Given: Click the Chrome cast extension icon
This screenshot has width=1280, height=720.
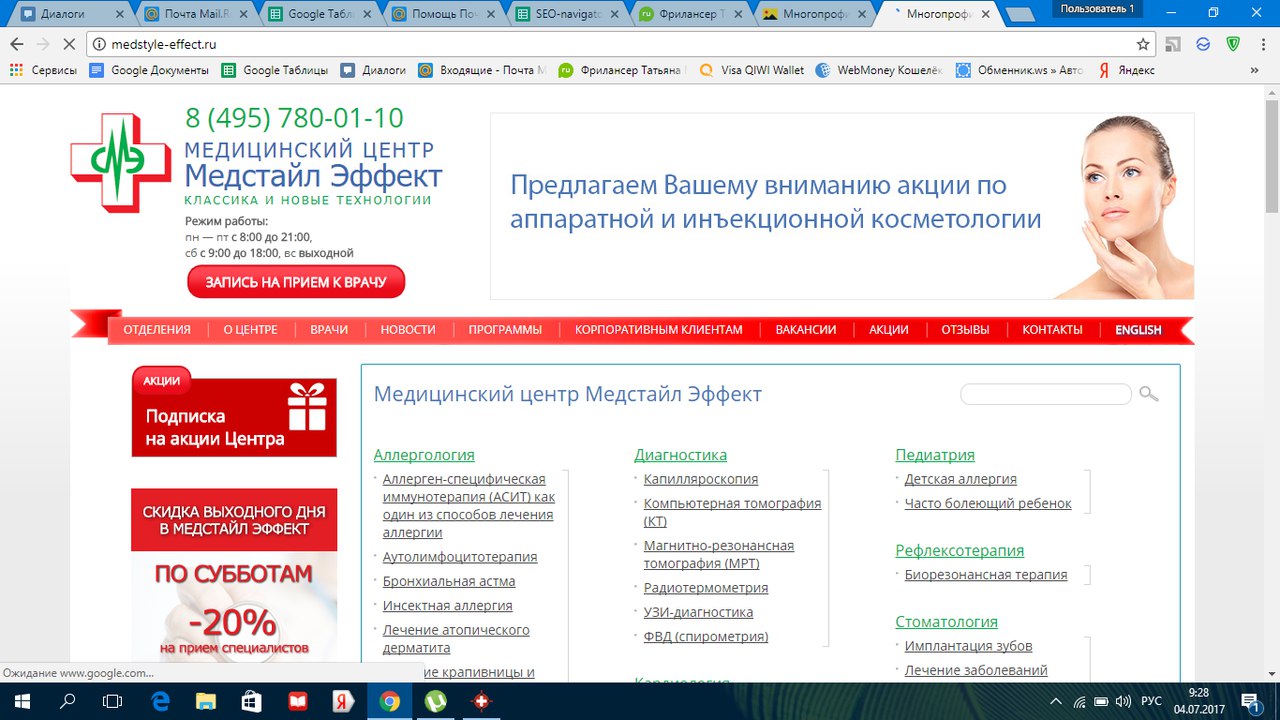Looking at the screenshot, I should click(x=1175, y=44).
